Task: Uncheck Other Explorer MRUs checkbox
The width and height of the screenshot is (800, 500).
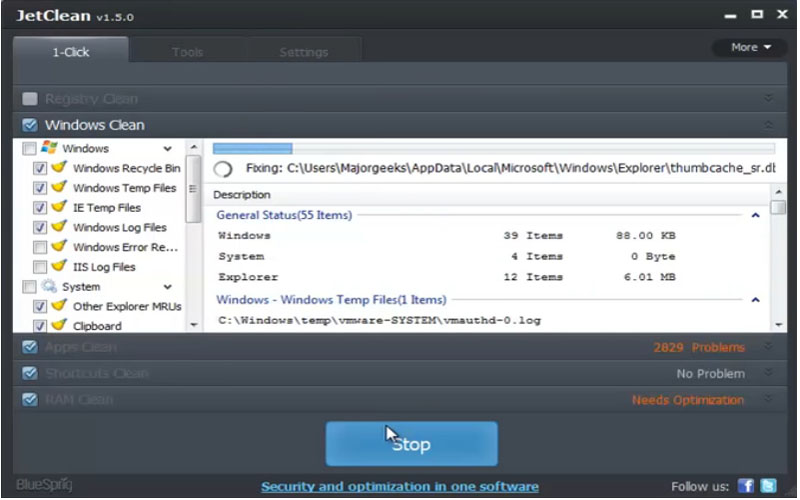Action: (40, 307)
